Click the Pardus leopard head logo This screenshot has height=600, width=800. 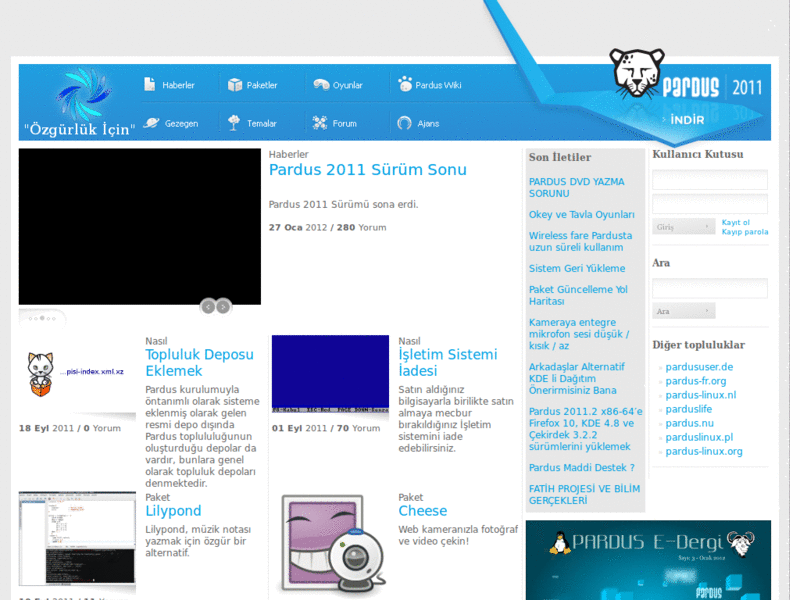pyautogui.click(x=636, y=73)
